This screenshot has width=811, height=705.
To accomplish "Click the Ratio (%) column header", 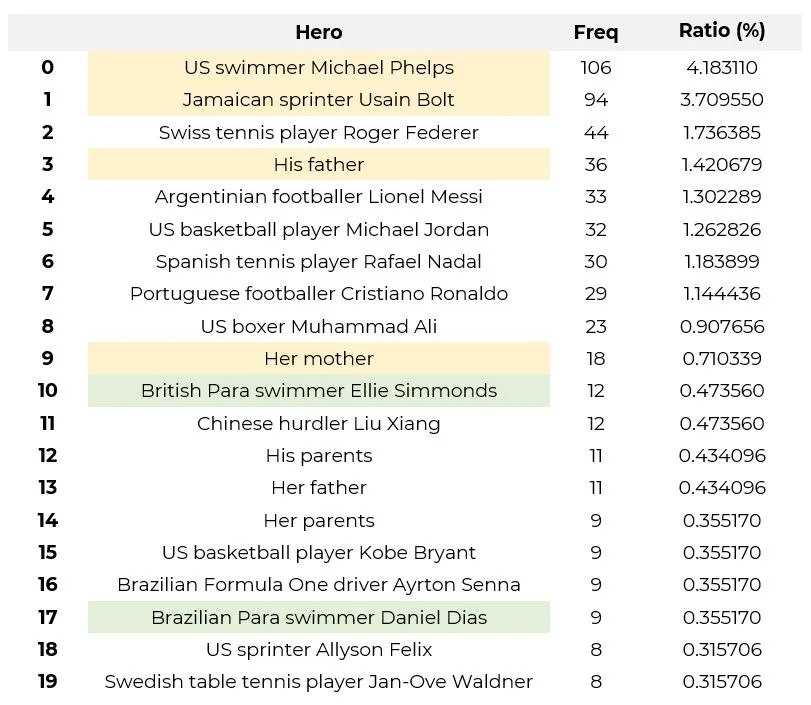I will point(721,31).
